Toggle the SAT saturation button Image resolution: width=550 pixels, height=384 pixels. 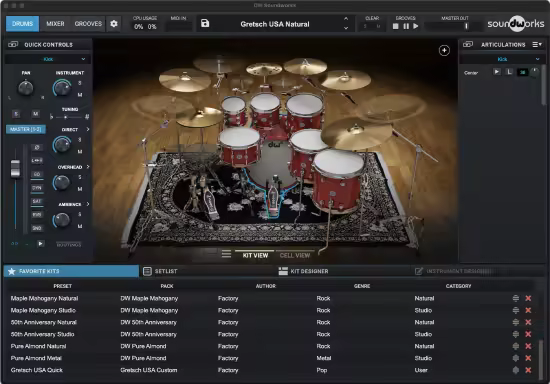[x=37, y=201]
